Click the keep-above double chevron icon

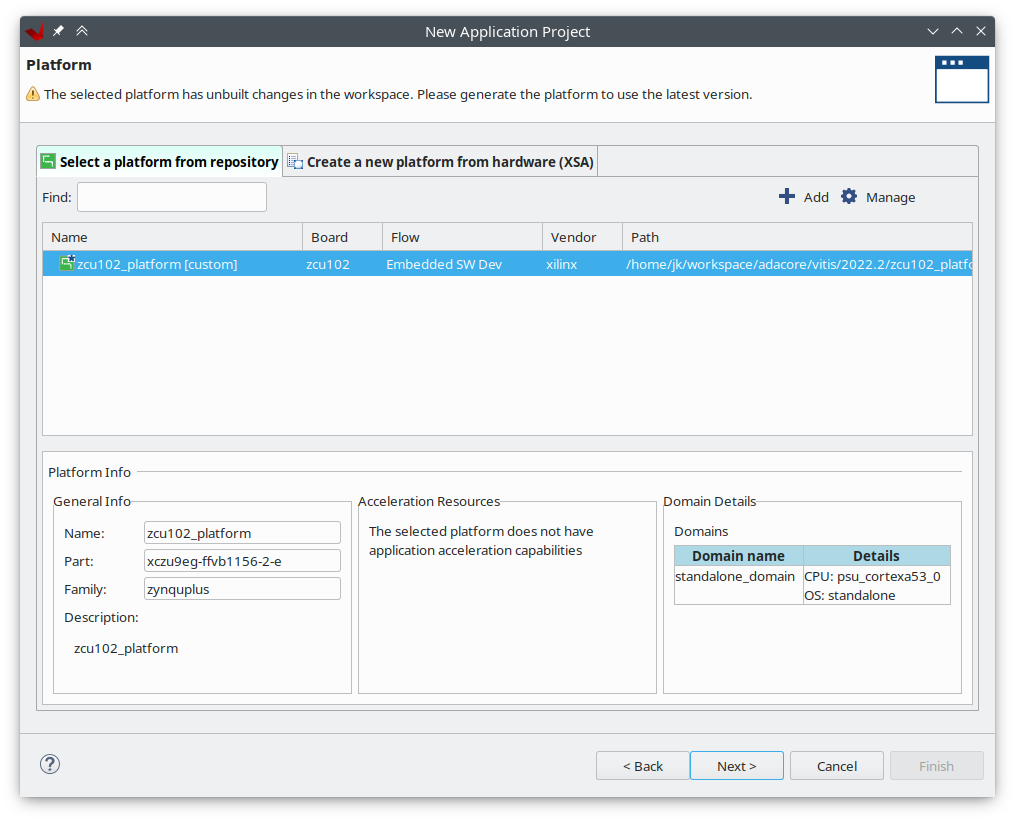[82, 30]
